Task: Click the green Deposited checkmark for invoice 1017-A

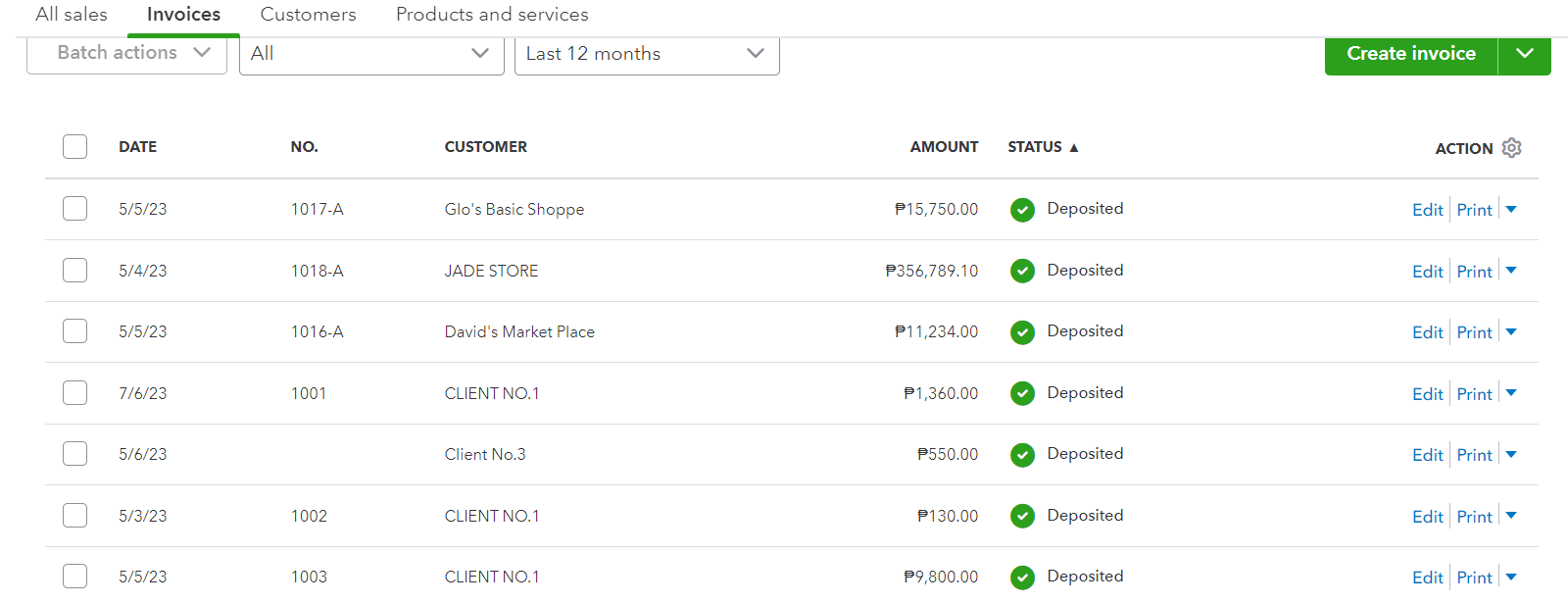Action: (x=1022, y=210)
